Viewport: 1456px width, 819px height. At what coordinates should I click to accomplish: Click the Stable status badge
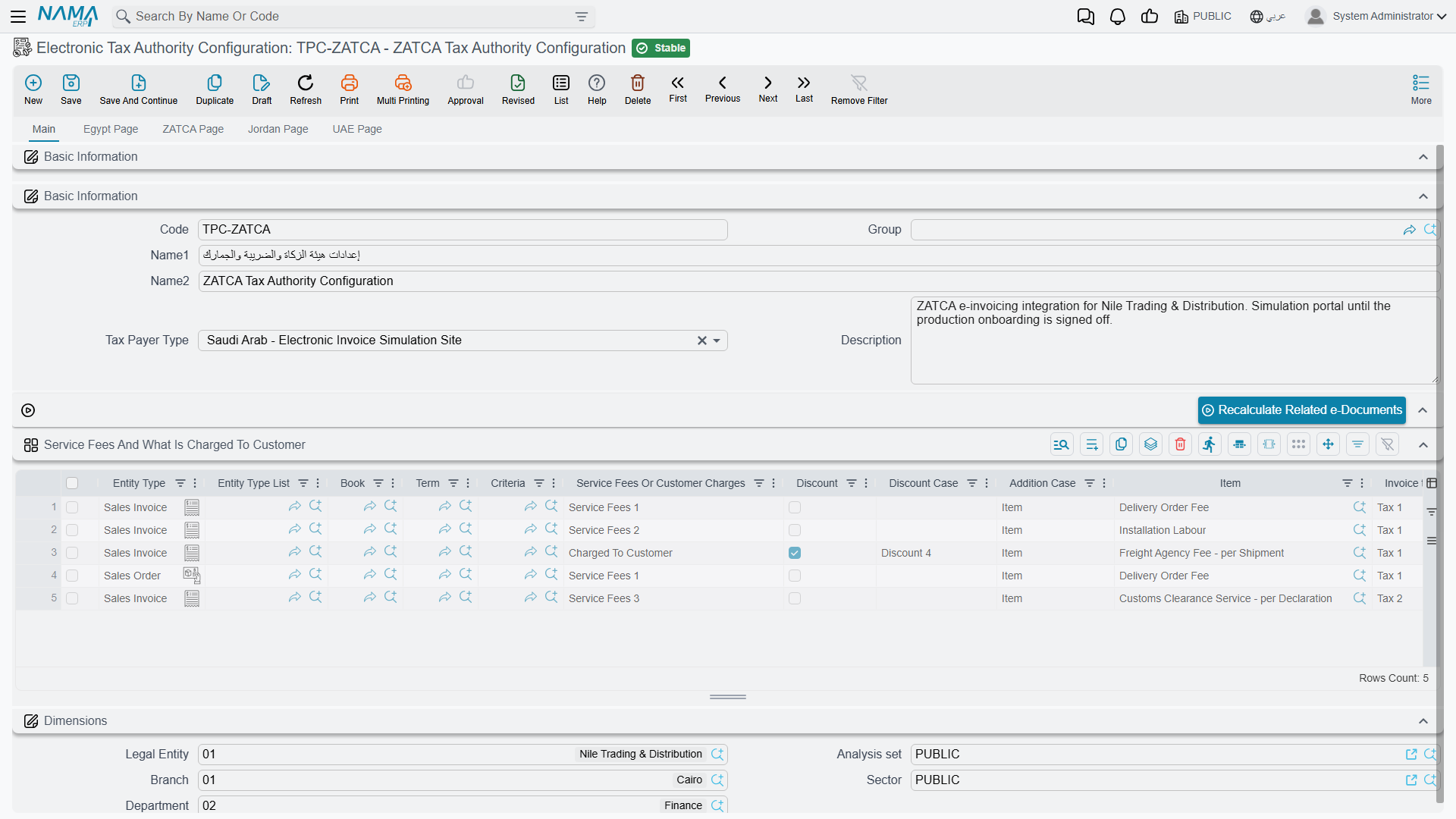[x=661, y=48]
